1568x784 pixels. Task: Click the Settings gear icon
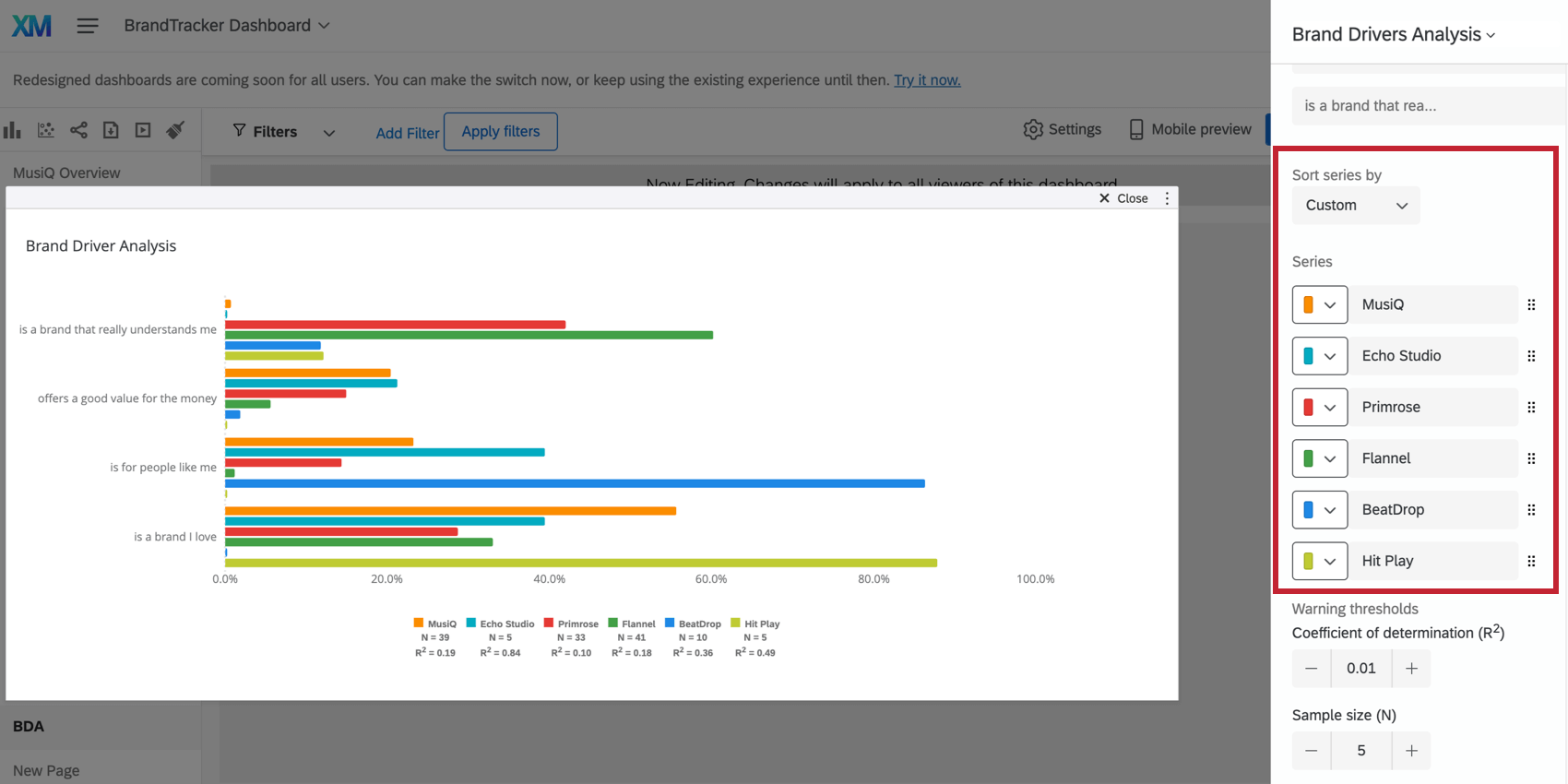(x=1033, y=129)
